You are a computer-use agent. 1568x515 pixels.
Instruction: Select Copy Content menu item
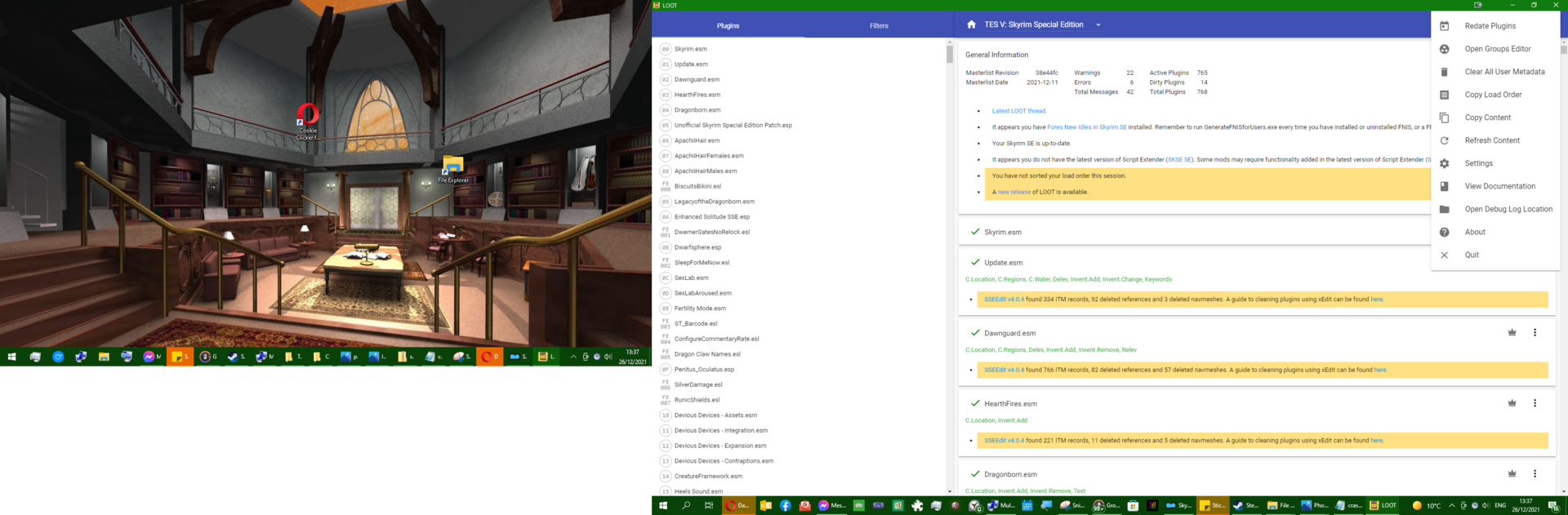coord(1495,118)
